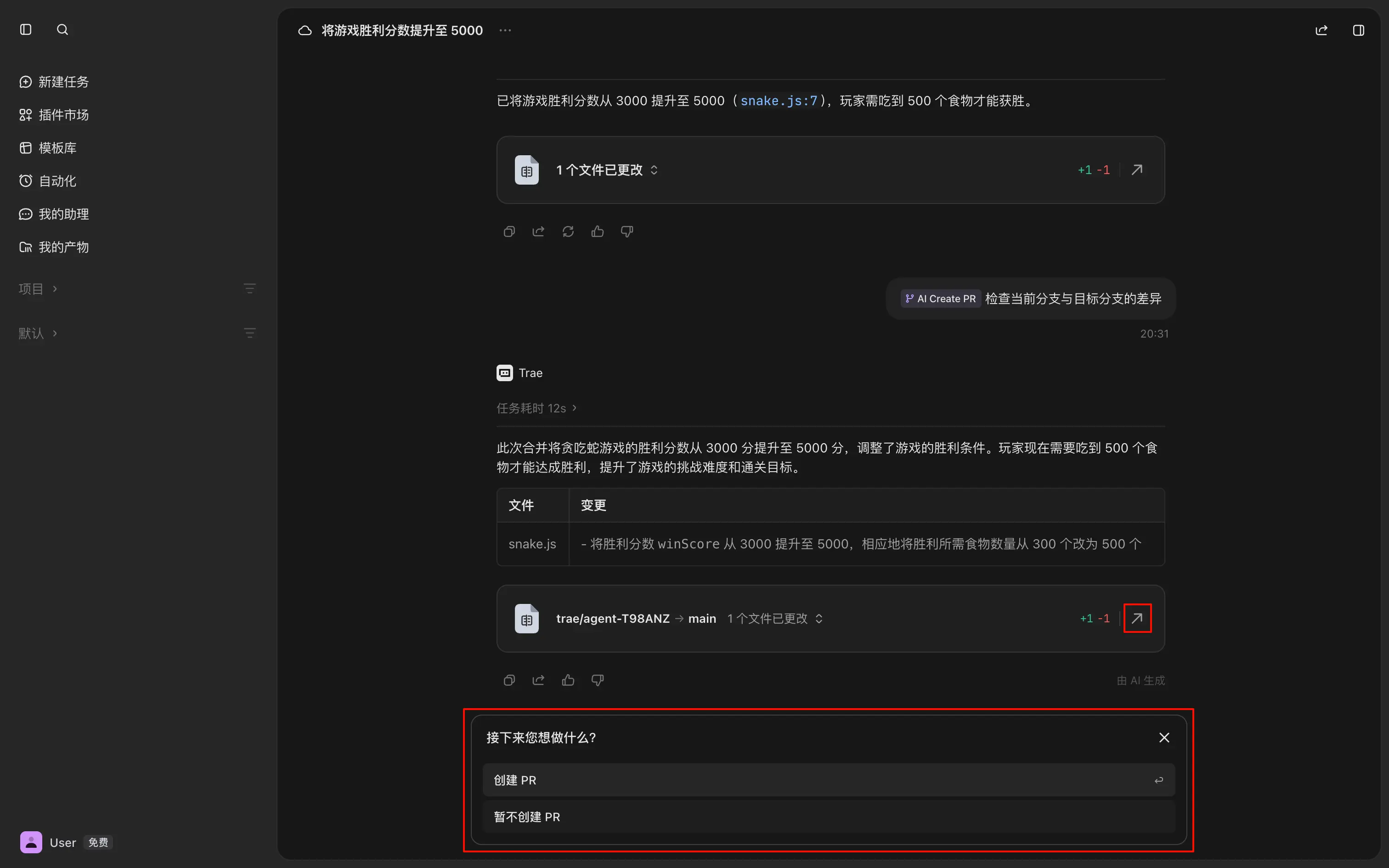
Task: Share the second reply beside '由 AI 生成' row
Action: click(x=538, y=680)
